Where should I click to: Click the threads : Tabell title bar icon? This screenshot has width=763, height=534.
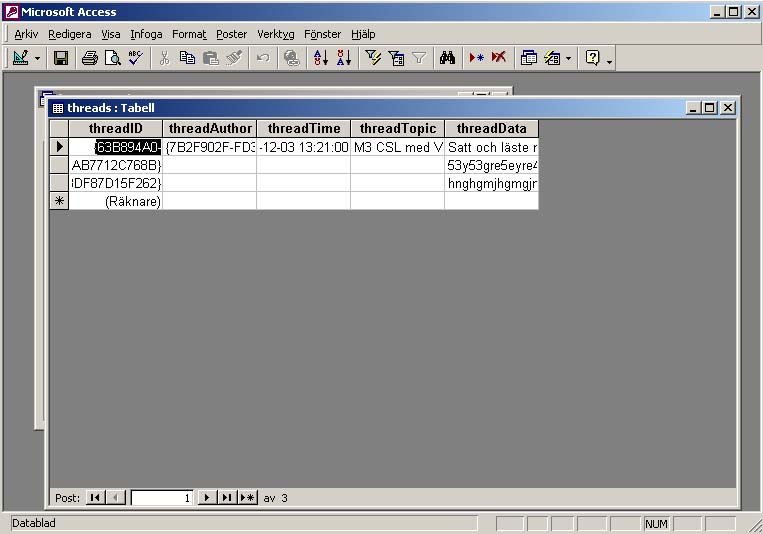click(57, 108)
